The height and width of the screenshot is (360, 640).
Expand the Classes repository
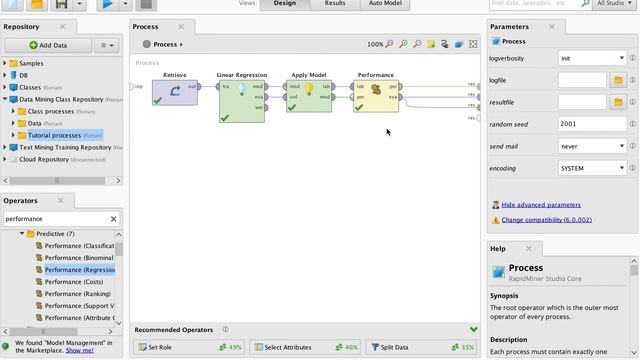(x=4, y=87)
